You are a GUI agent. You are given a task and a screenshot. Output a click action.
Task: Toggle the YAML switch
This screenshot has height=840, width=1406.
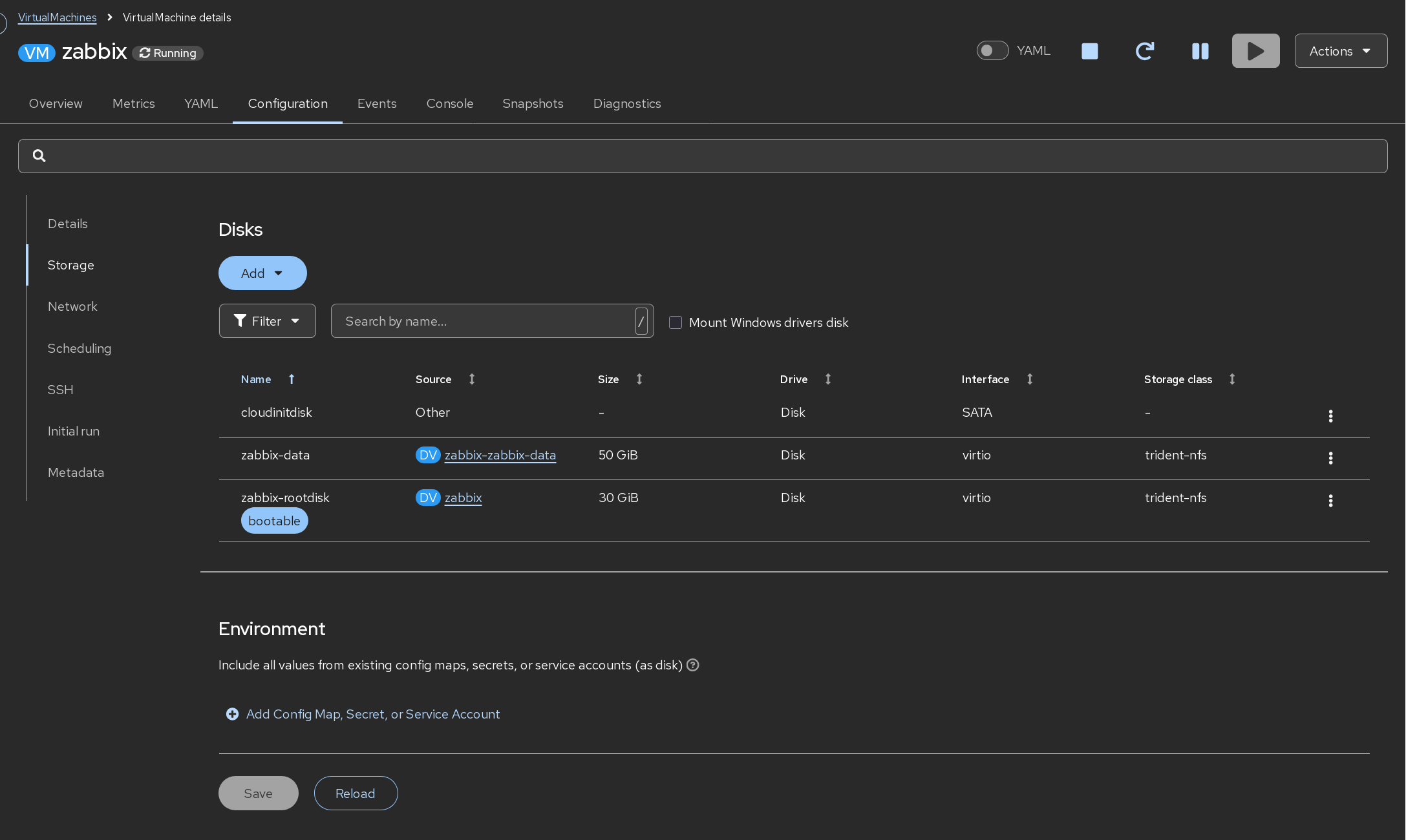[992, 50]
